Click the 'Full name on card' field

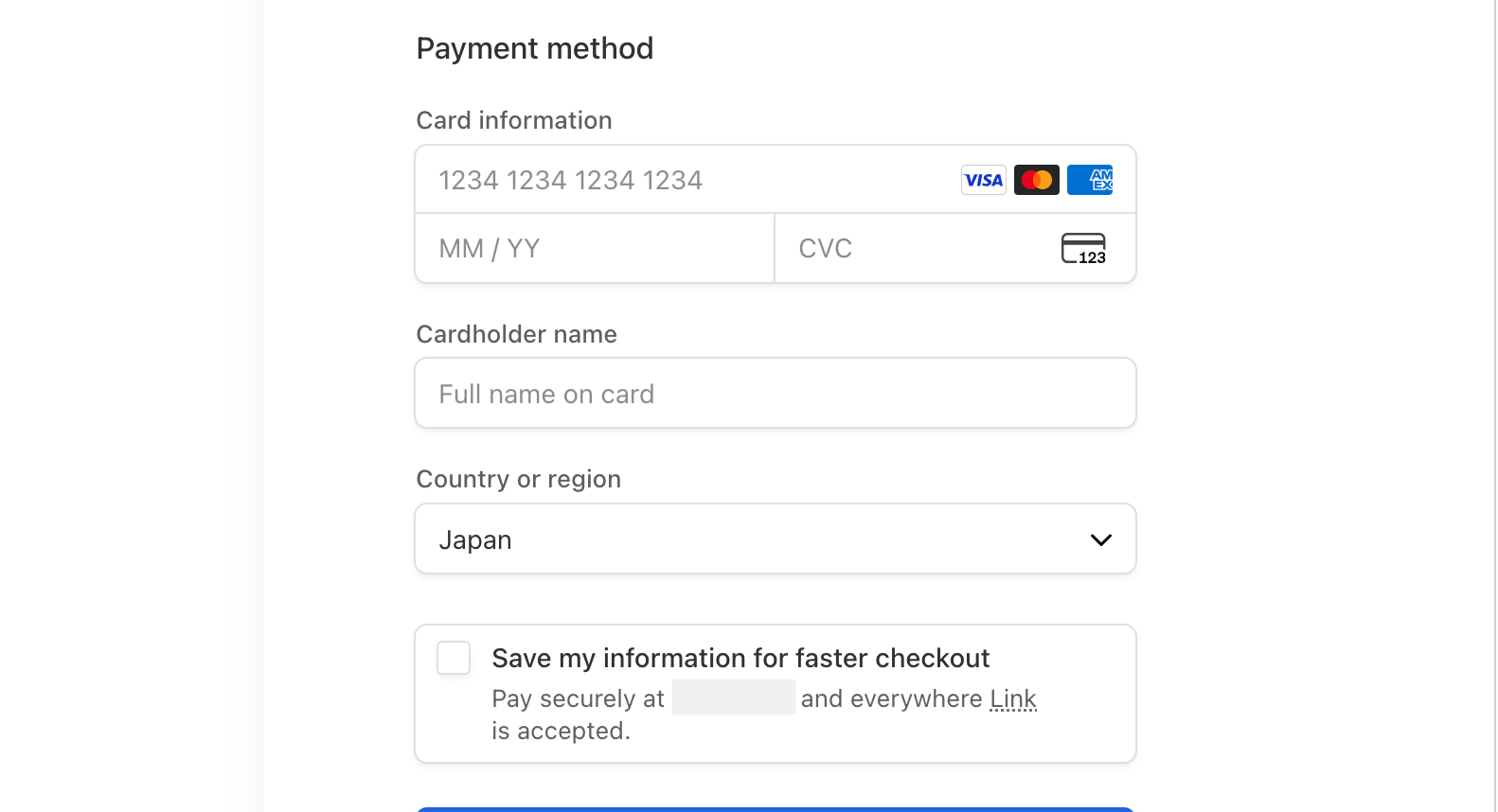coord(775,394)
